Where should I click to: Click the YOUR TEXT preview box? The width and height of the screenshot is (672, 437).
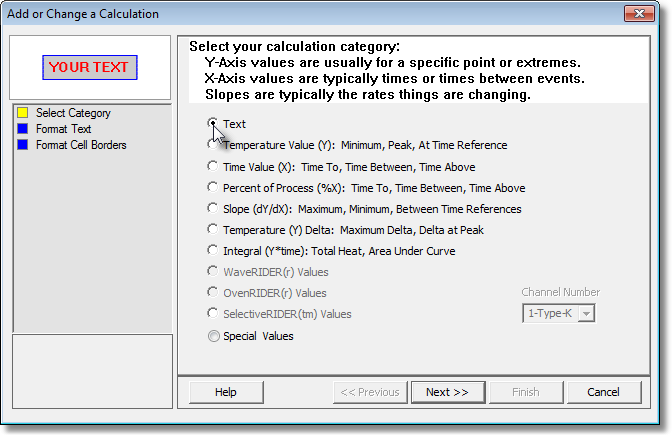(x=90, y=67)
